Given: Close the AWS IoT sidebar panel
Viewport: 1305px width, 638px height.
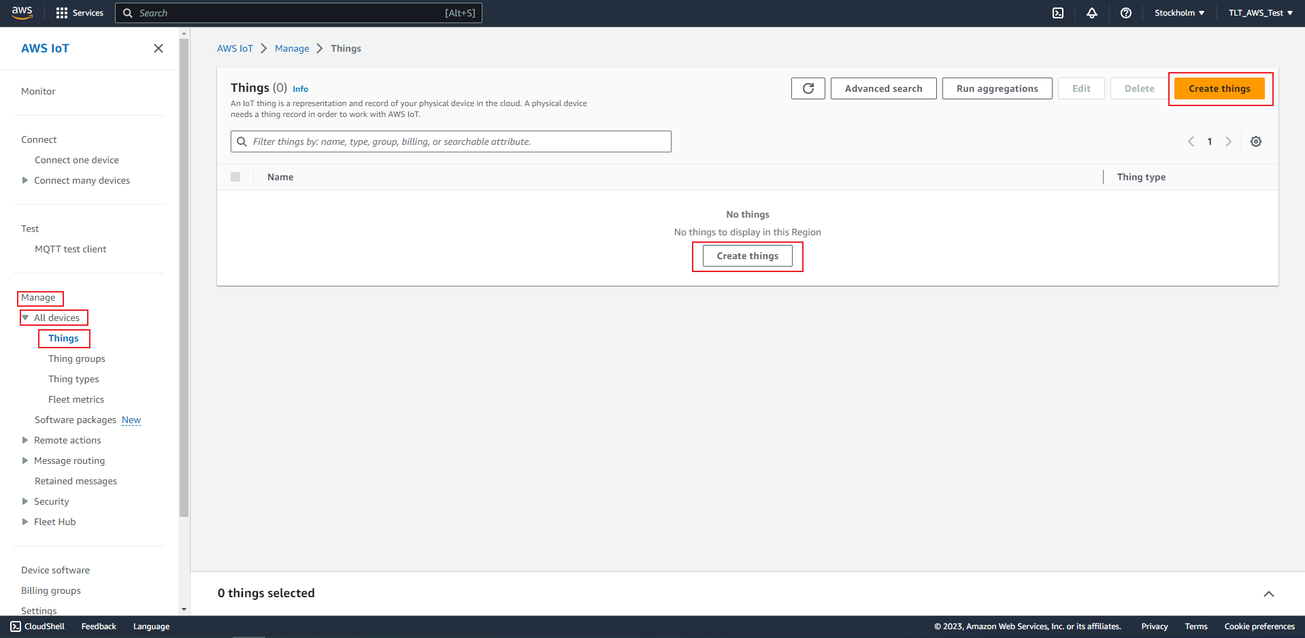Looking at the screenshot, I should pyautogui.click(x=158, y=47).
